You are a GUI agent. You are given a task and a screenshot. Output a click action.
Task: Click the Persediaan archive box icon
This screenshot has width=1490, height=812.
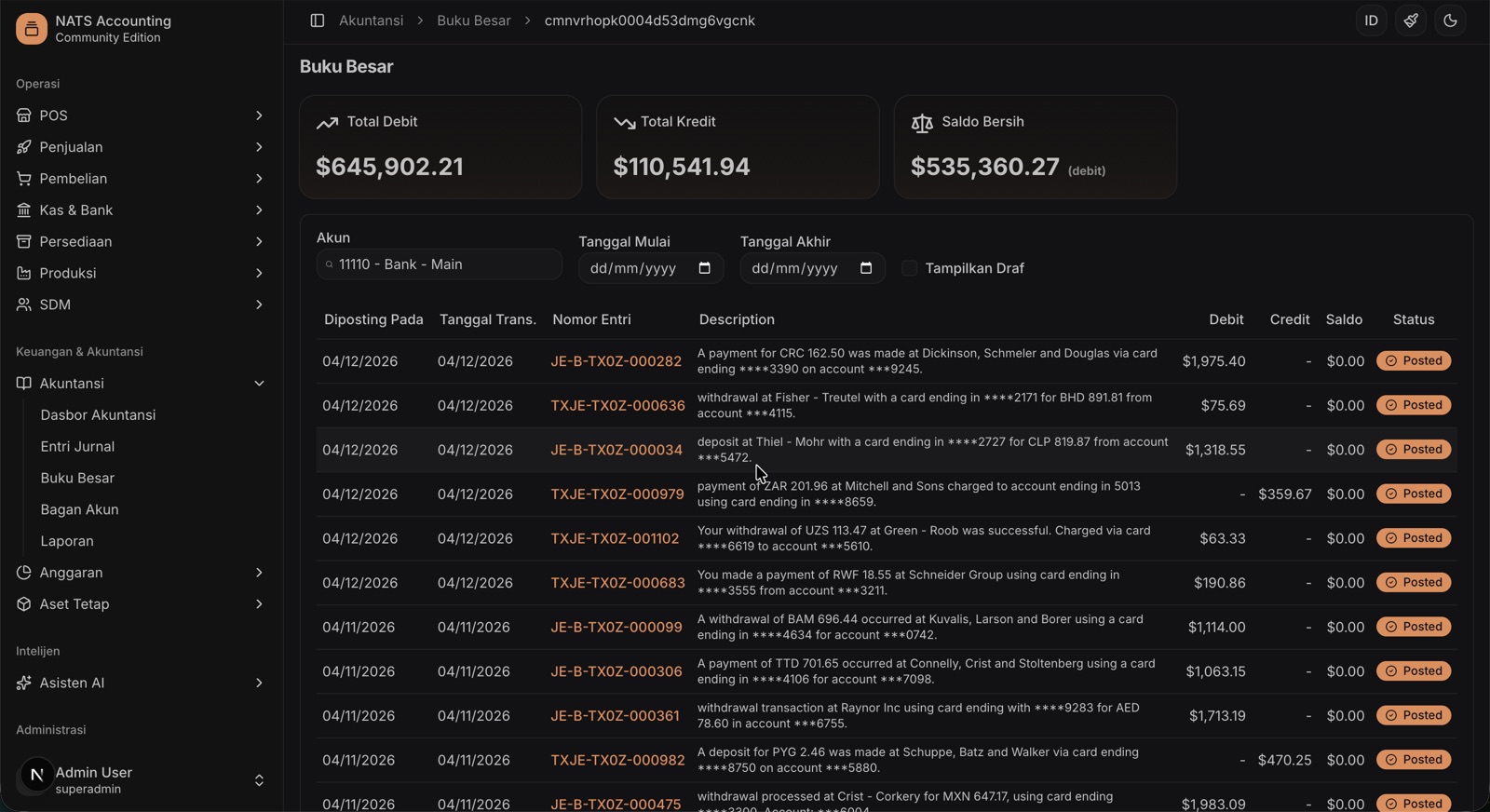click(x=24, y=242)
